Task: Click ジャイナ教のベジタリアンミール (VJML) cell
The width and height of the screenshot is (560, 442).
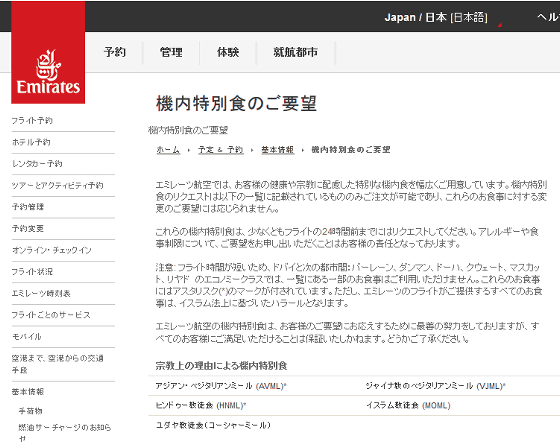Action: [436, 386]
